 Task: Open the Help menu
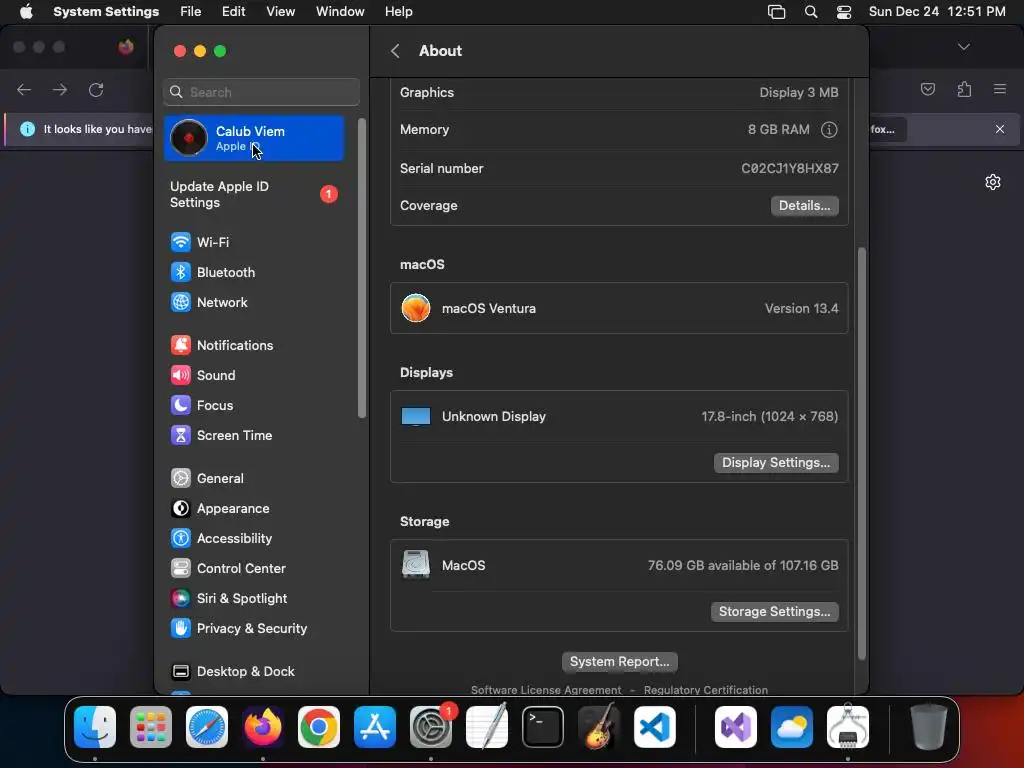click(398, 12)
